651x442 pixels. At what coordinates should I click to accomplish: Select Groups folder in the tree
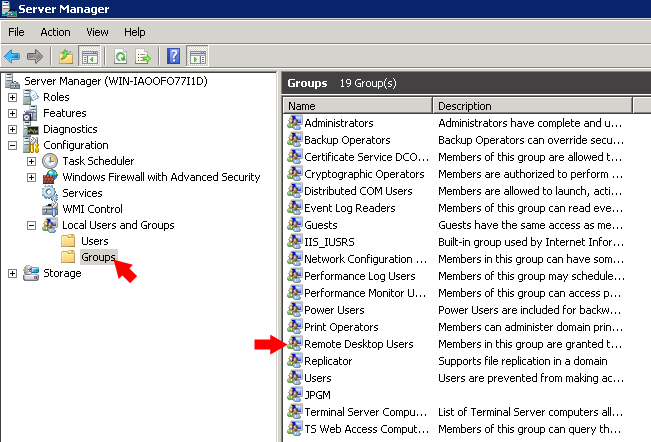tap(98, 257)
